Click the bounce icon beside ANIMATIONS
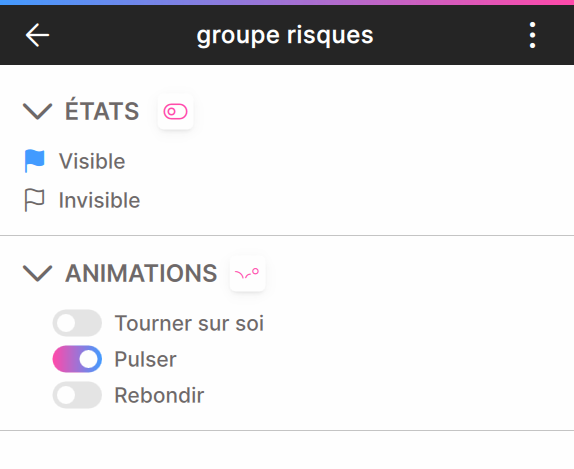 click(247, 274)
